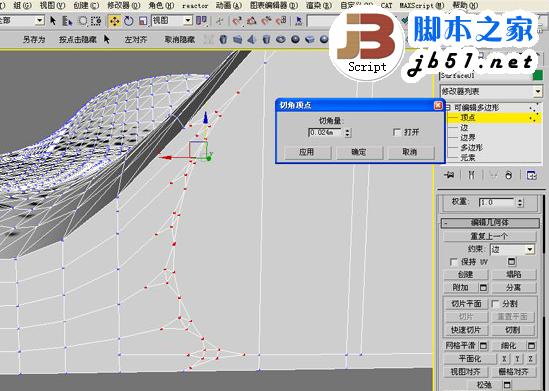
Task: Open settings box next to 保持 UV
Action: [512, 261]
